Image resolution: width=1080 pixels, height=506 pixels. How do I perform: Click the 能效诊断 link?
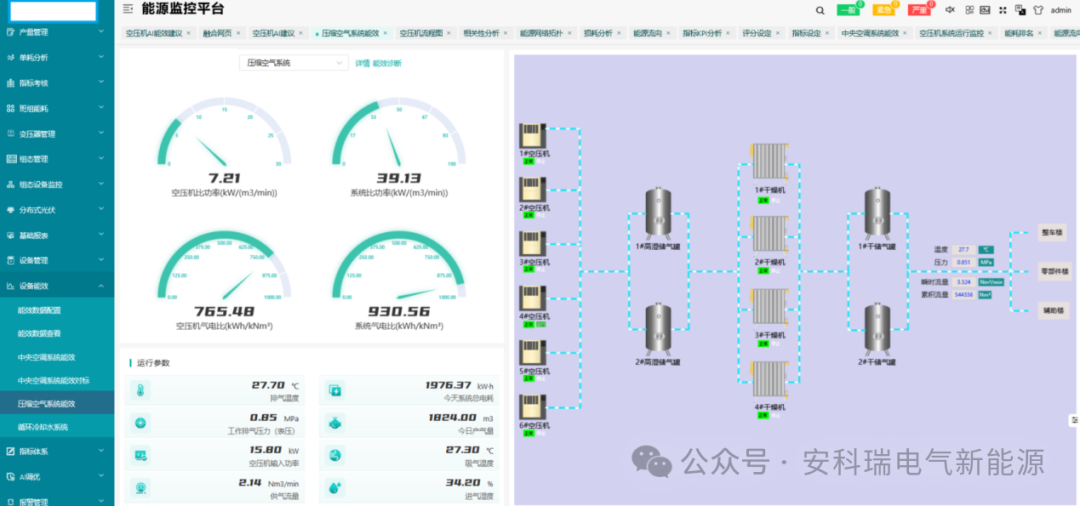point(386,63)
